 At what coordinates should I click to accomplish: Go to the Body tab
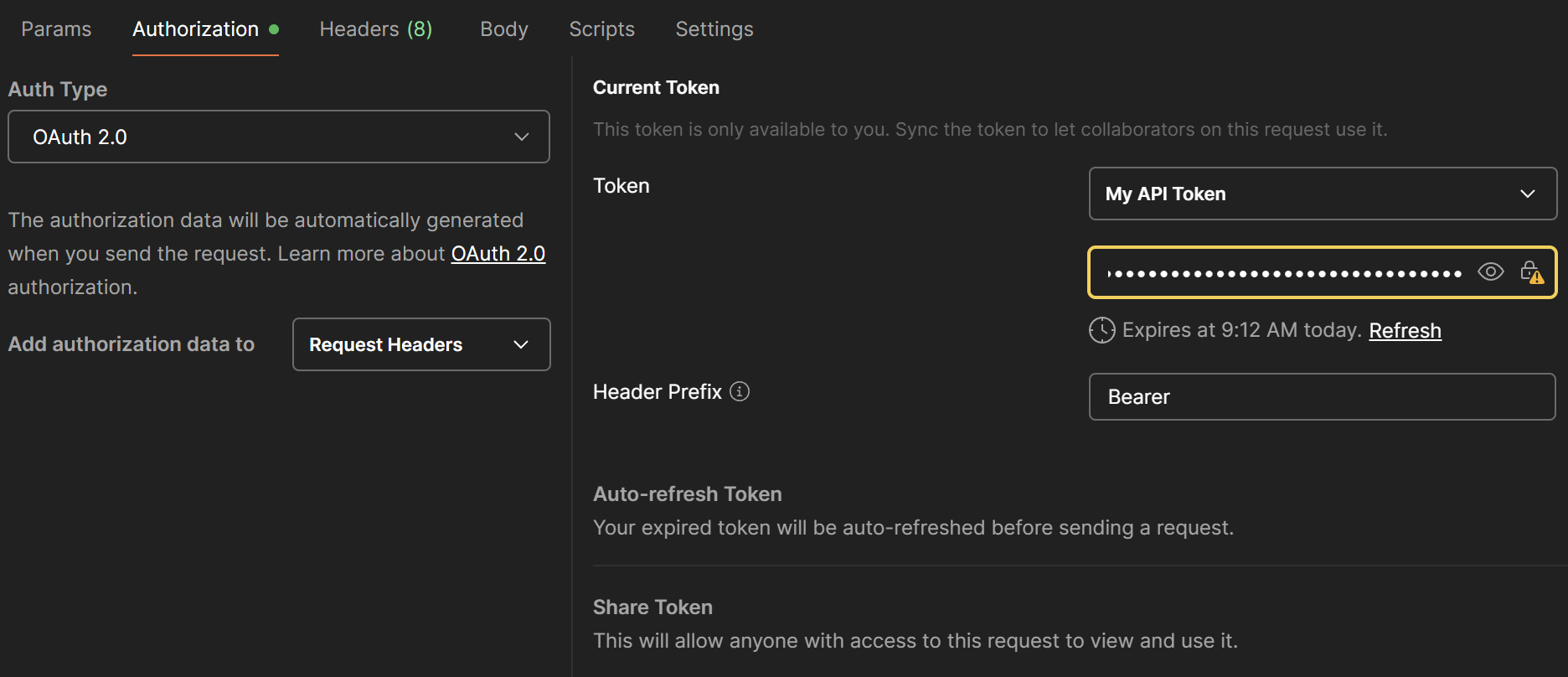[x=504, y=29]
